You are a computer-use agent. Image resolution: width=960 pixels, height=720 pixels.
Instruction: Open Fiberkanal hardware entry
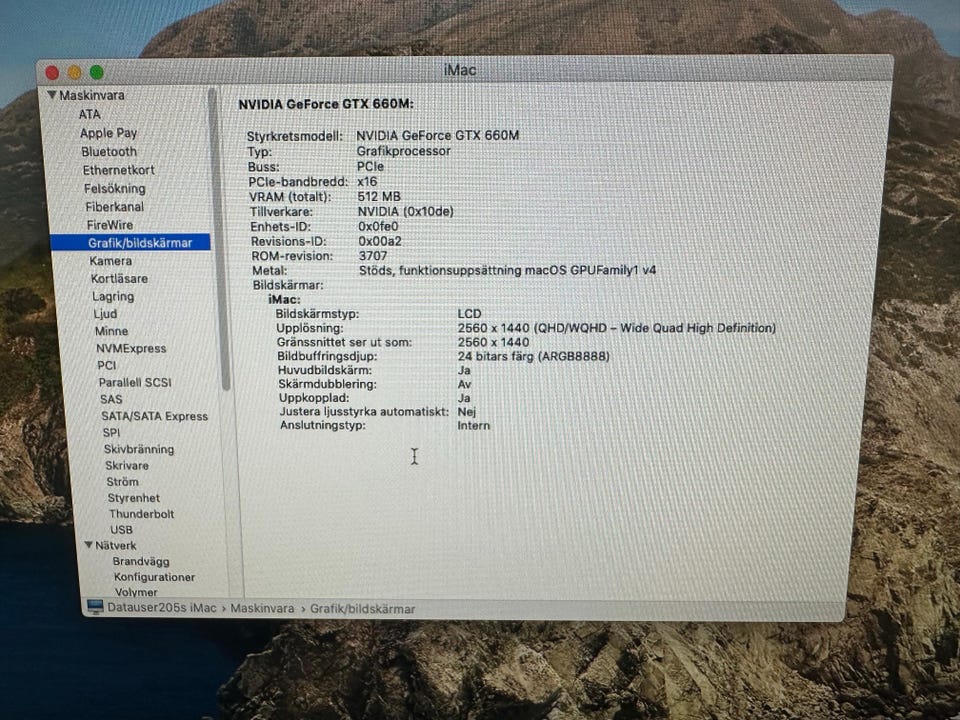pos(114,207)
